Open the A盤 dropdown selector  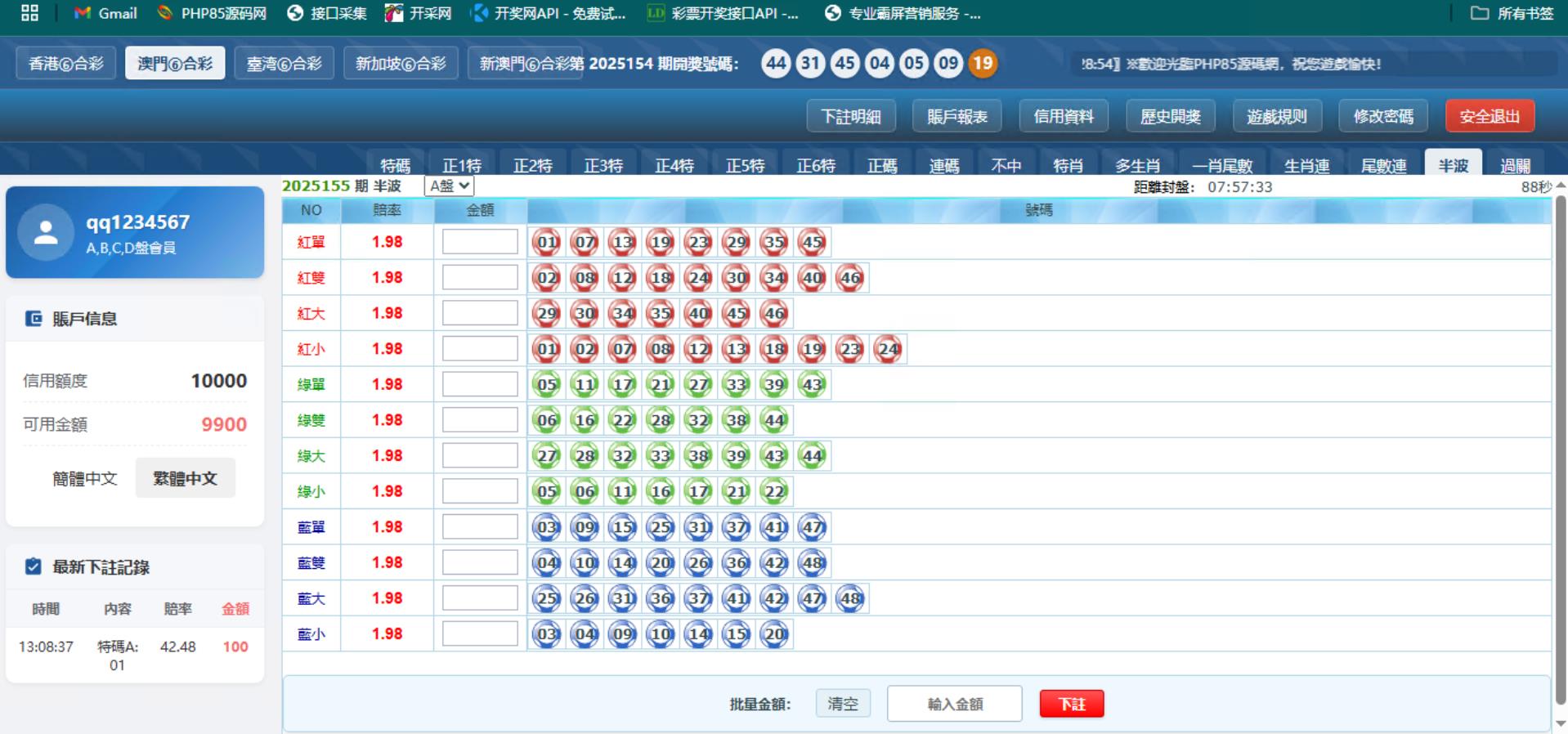pos(450,186)
